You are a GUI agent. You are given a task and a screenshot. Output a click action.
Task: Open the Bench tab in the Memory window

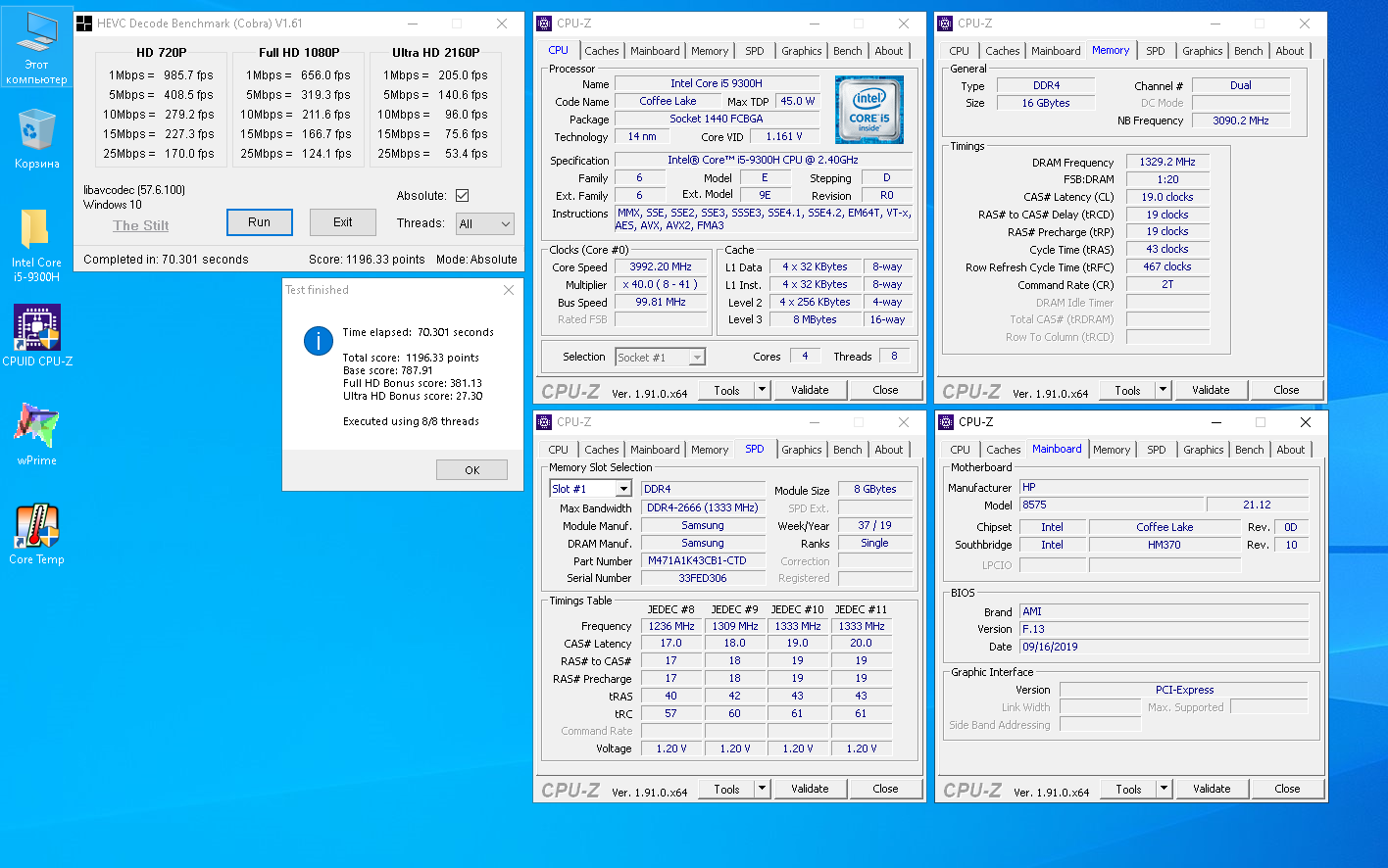[x=1249, y=51]
